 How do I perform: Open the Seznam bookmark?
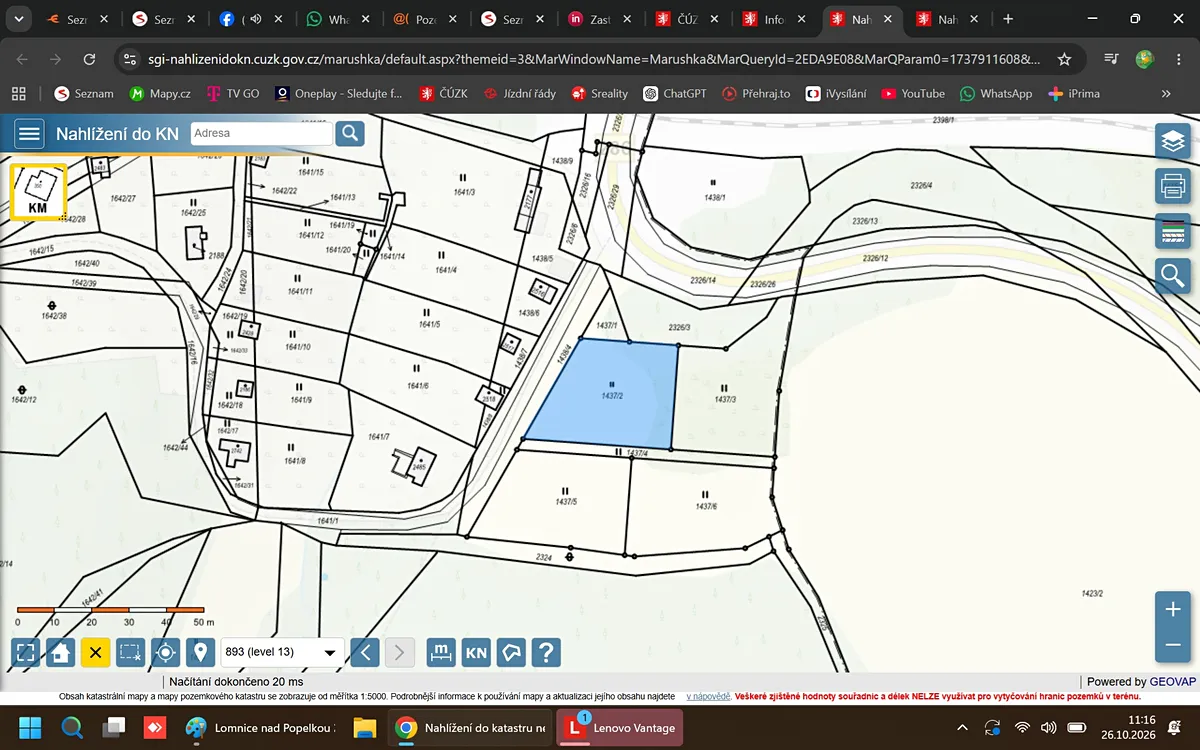84,93
